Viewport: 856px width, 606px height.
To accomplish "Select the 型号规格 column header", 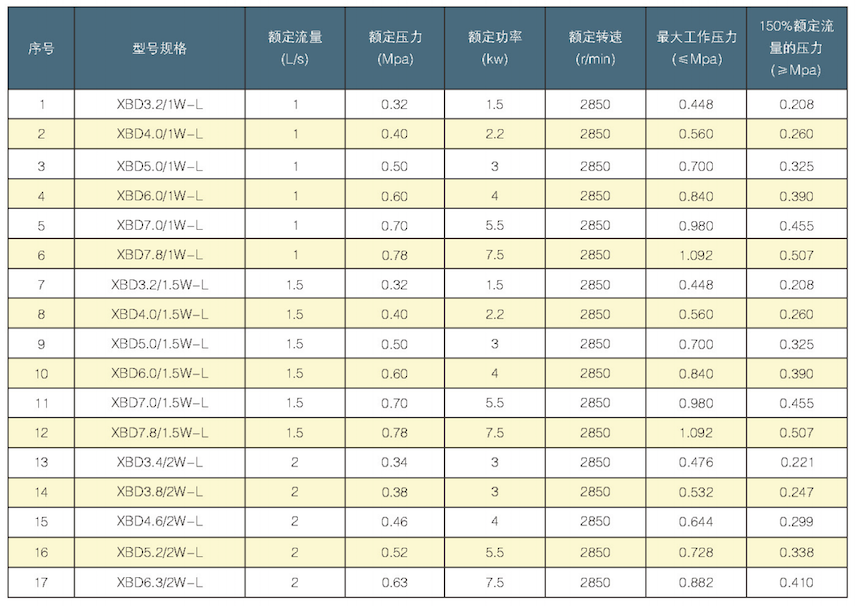I will click(x=160, y=48).
